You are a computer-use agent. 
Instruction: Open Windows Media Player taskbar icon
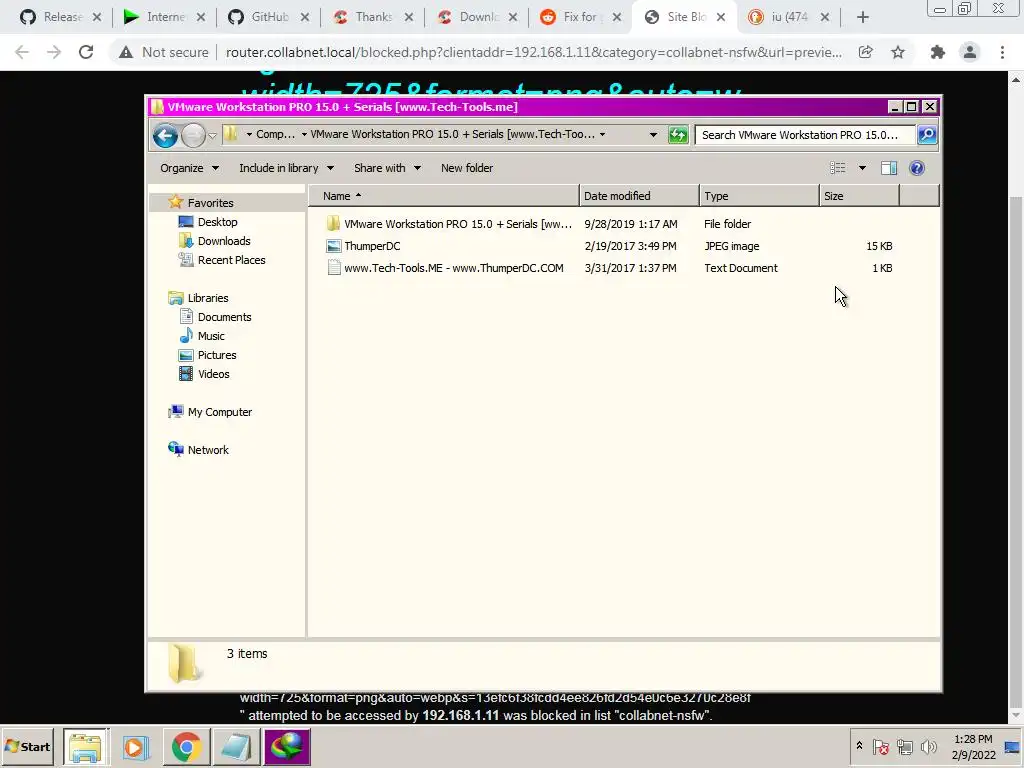point(136,747)
